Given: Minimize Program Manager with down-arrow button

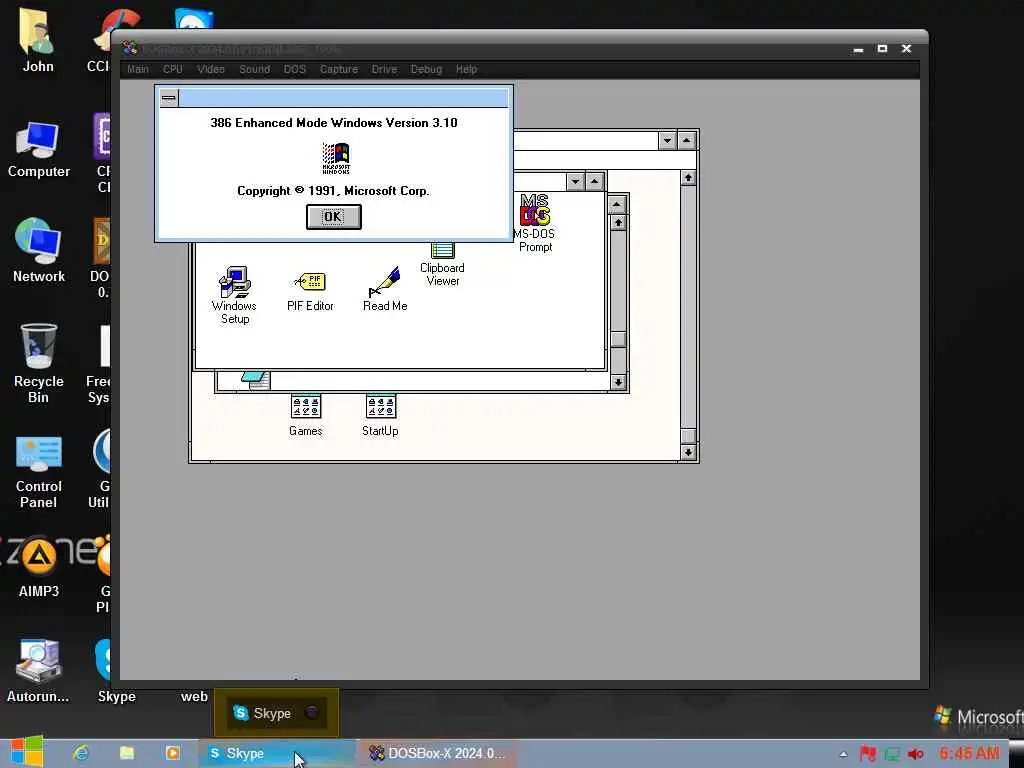Looking at the screenshot, I should click(x=667, y=140).
